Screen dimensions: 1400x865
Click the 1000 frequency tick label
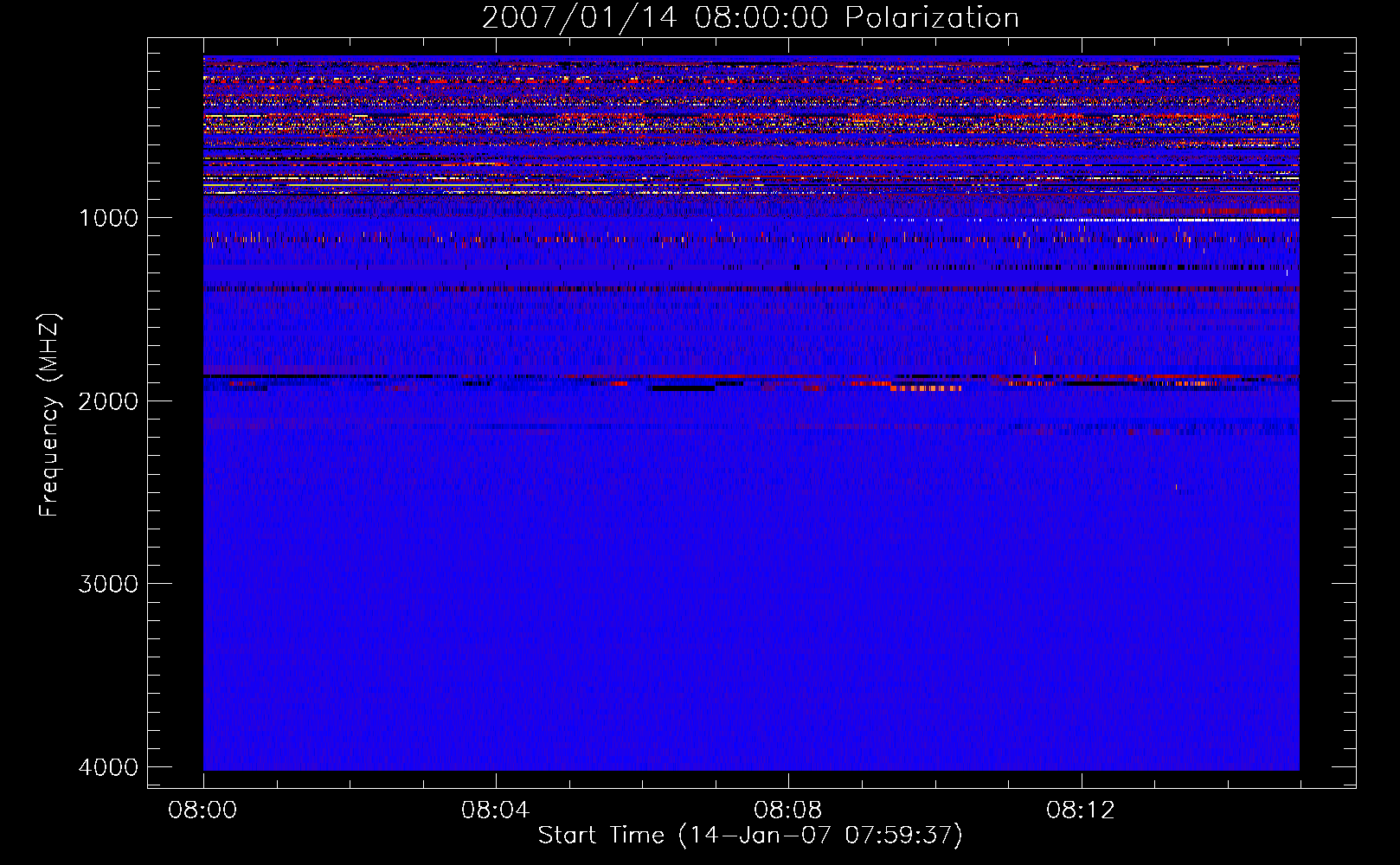pyautogui.click(x=108, y=218)
